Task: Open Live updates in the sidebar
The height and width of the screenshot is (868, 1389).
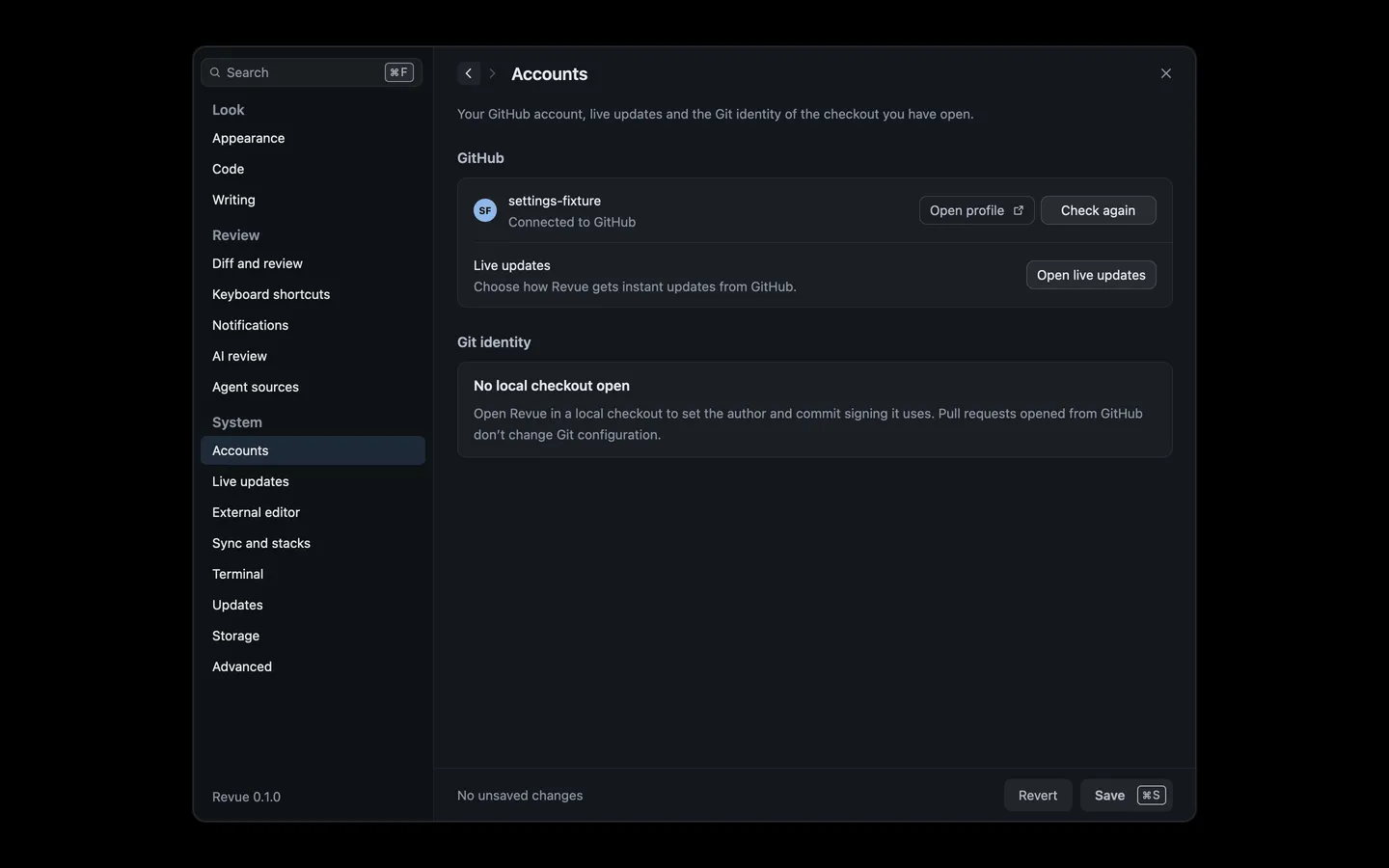Action: (313, 481)
